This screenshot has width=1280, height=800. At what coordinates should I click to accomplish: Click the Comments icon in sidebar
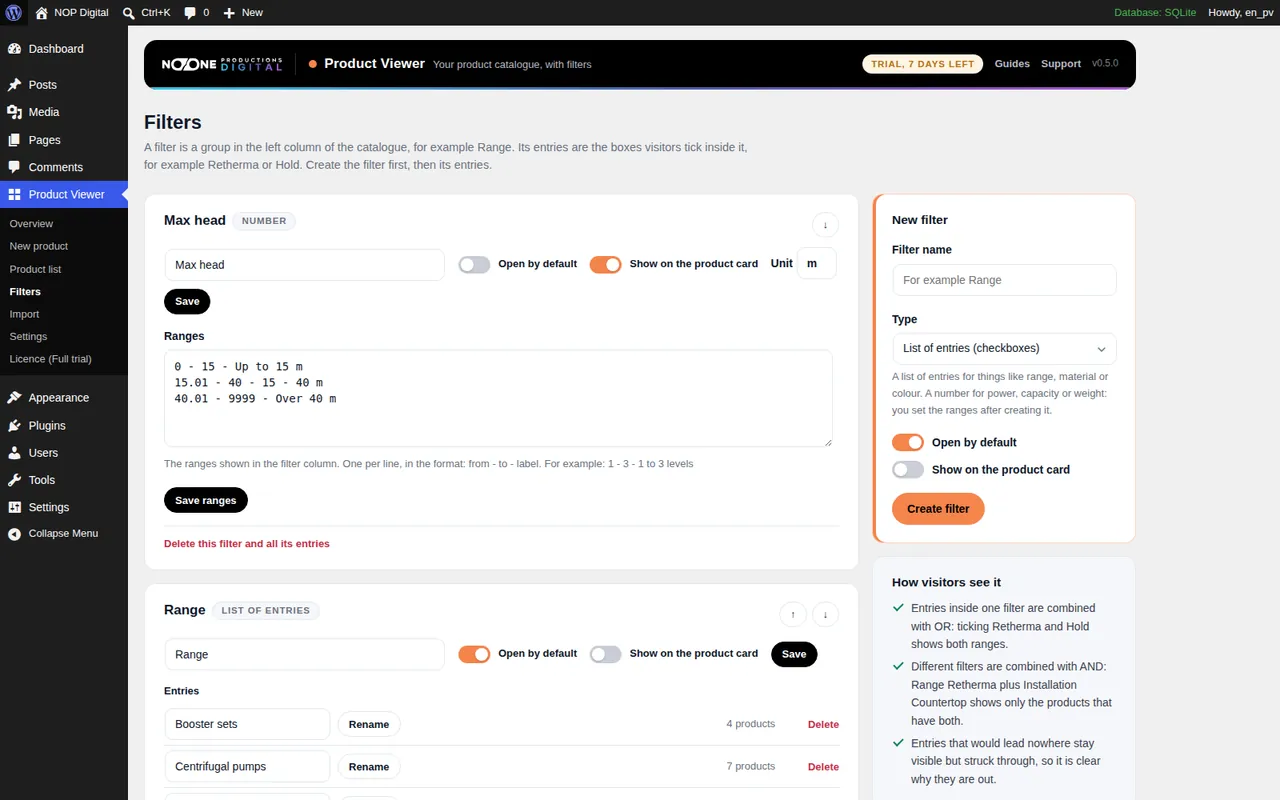(14, 167)
